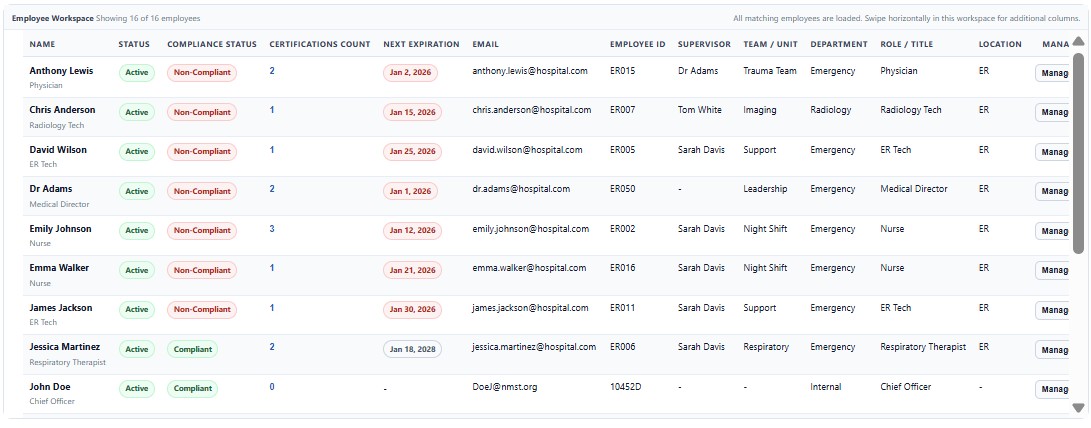Open Manage button for Chris Anderson
The image size is (1091, 428).
point(1052,112)
